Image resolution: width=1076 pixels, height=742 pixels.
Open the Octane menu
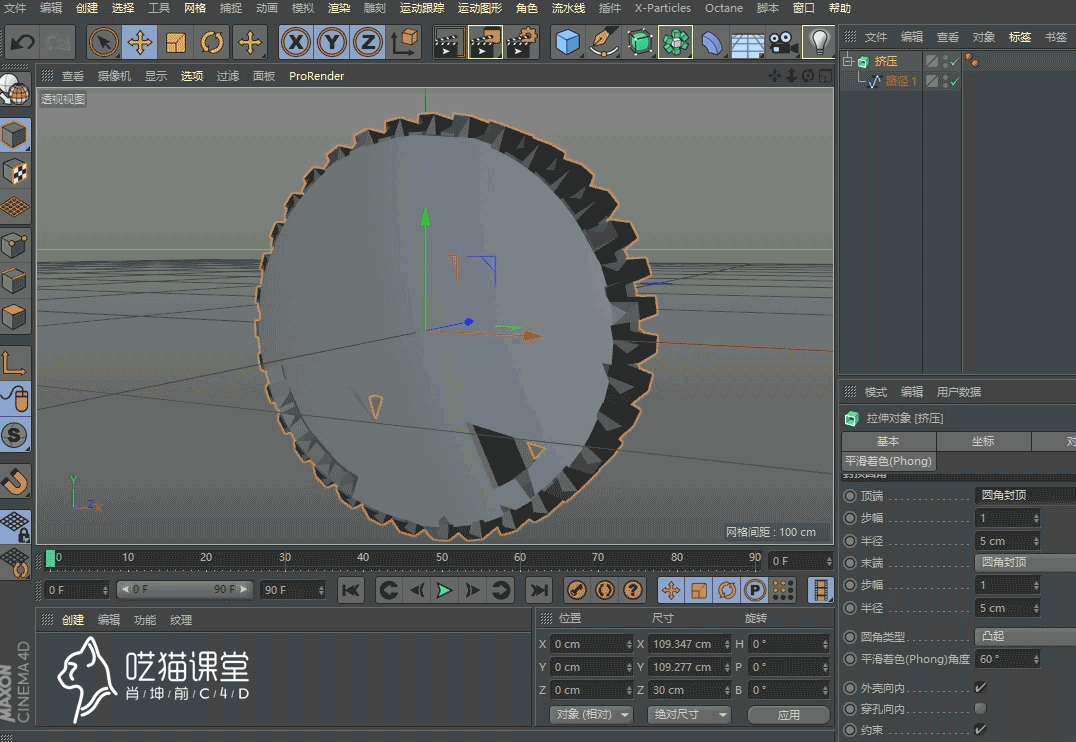[x=723, y=8]
